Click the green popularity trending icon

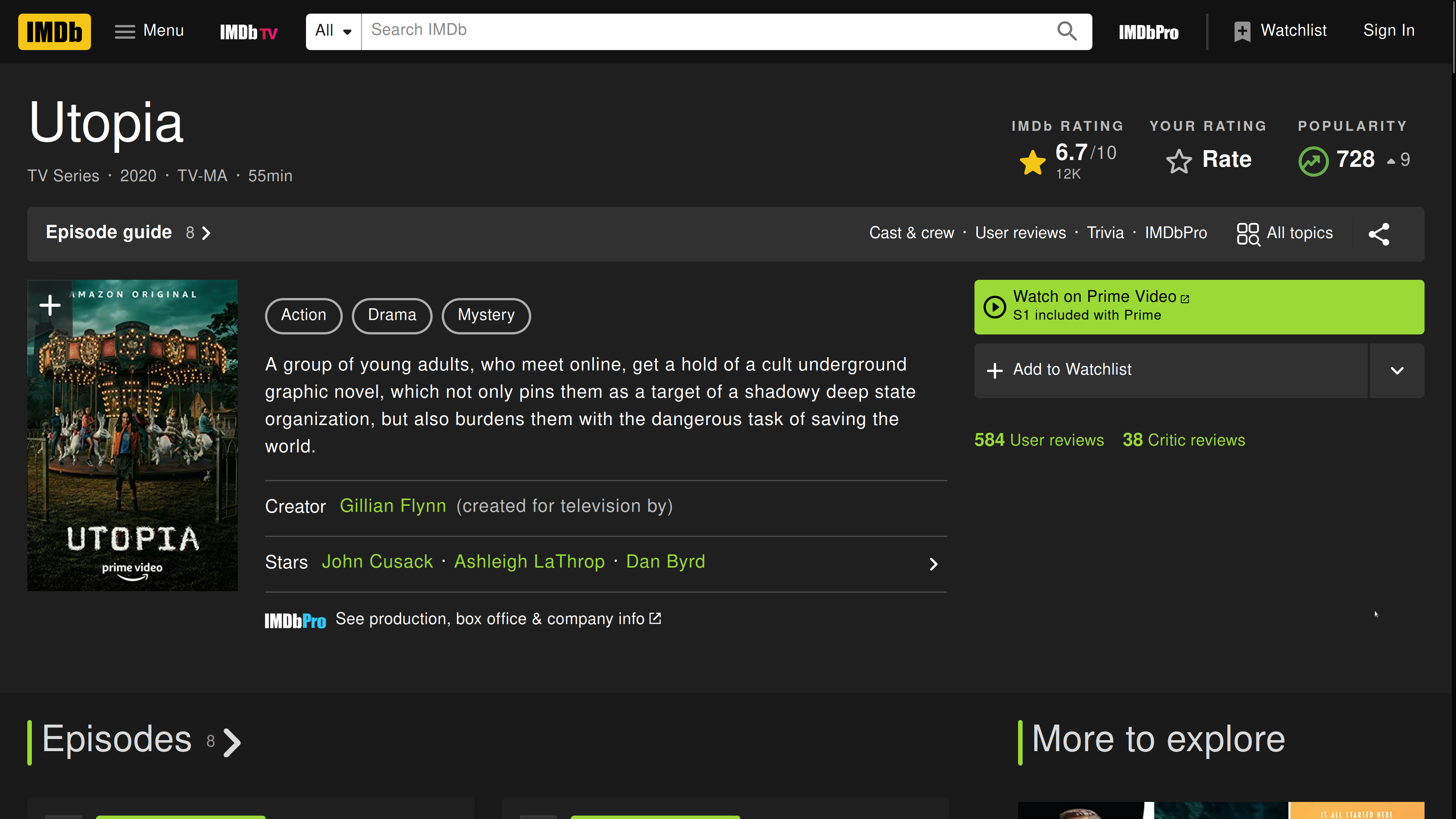pyautogui.click(x=1313, y=161)
